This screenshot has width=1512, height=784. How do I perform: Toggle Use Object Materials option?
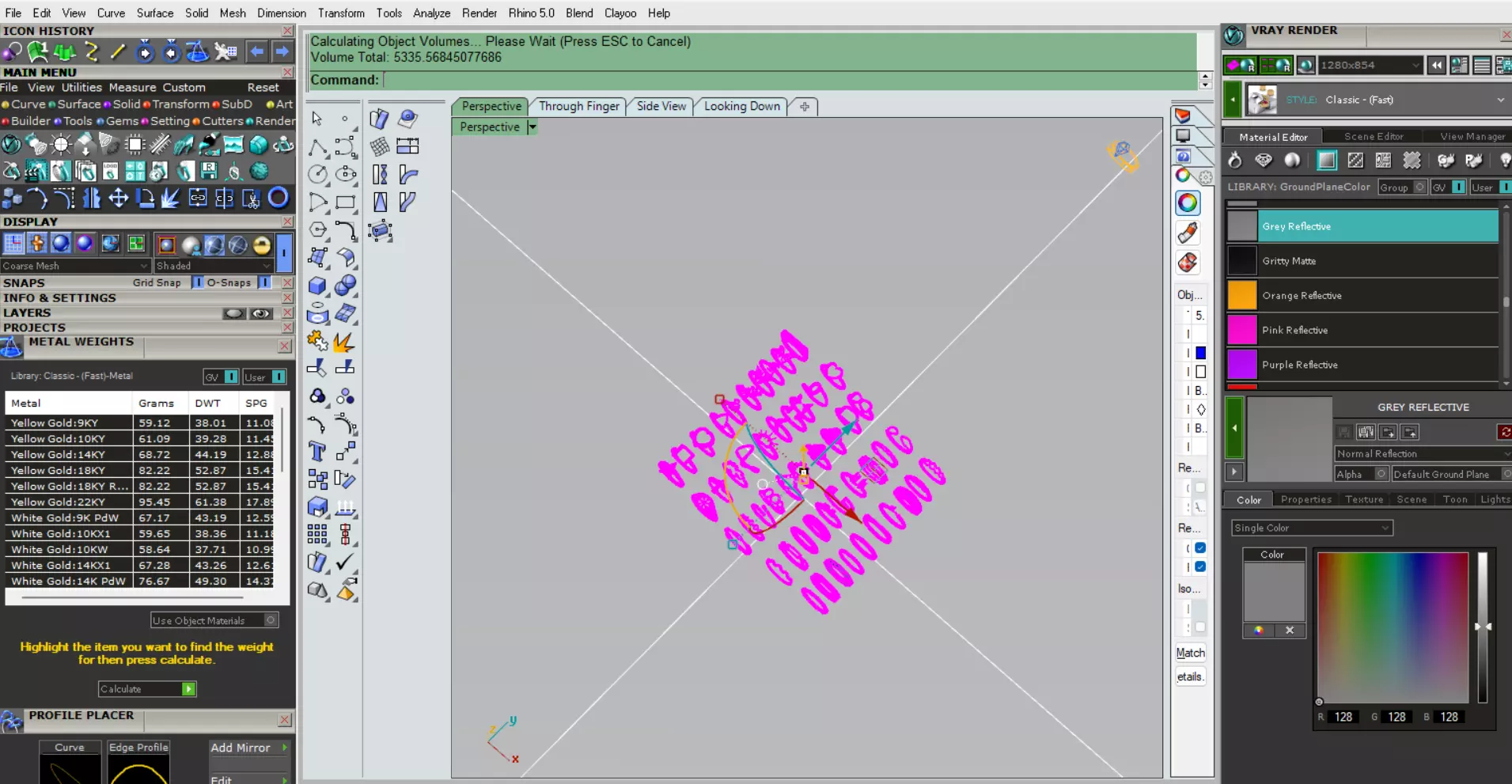[x=271, y=621]
